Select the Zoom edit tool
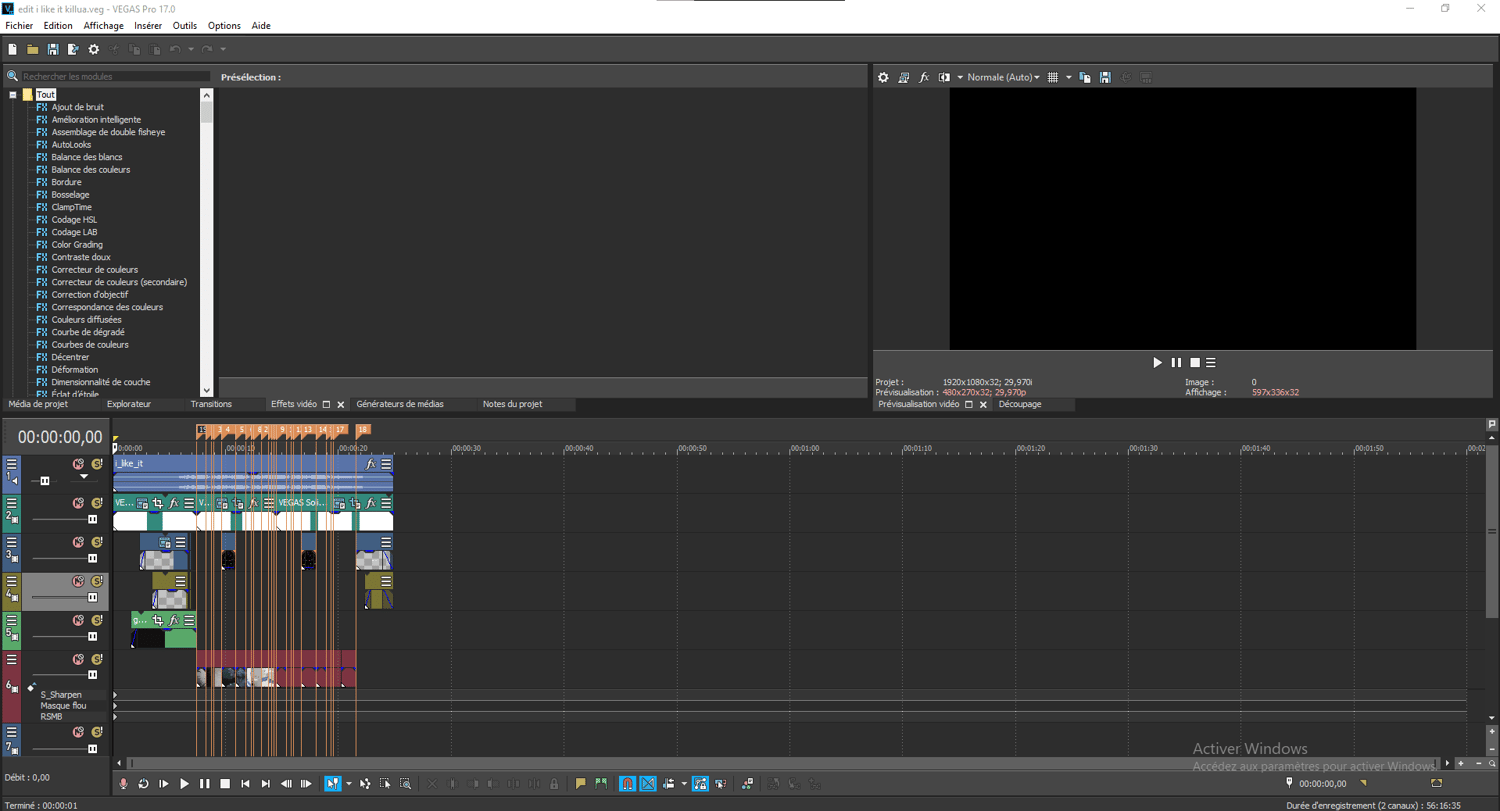The image size is (1500, 811). (405, 784)
